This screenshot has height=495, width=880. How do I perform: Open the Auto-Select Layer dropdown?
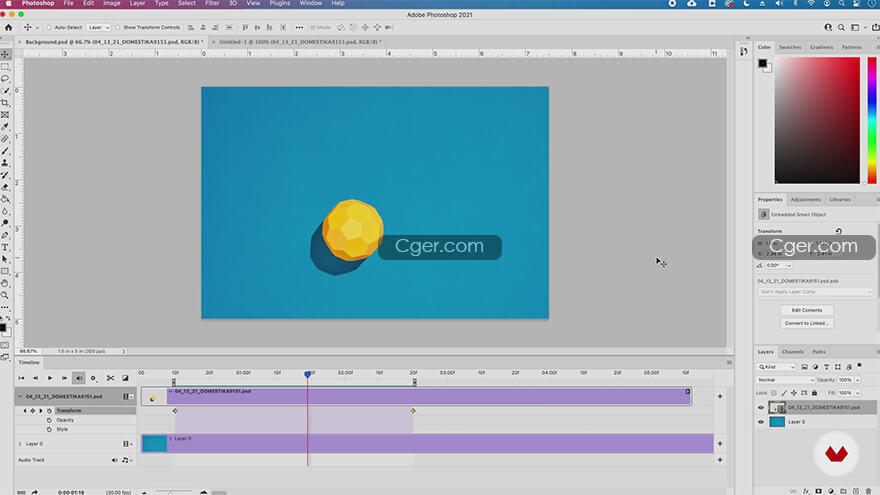[99, 27]
